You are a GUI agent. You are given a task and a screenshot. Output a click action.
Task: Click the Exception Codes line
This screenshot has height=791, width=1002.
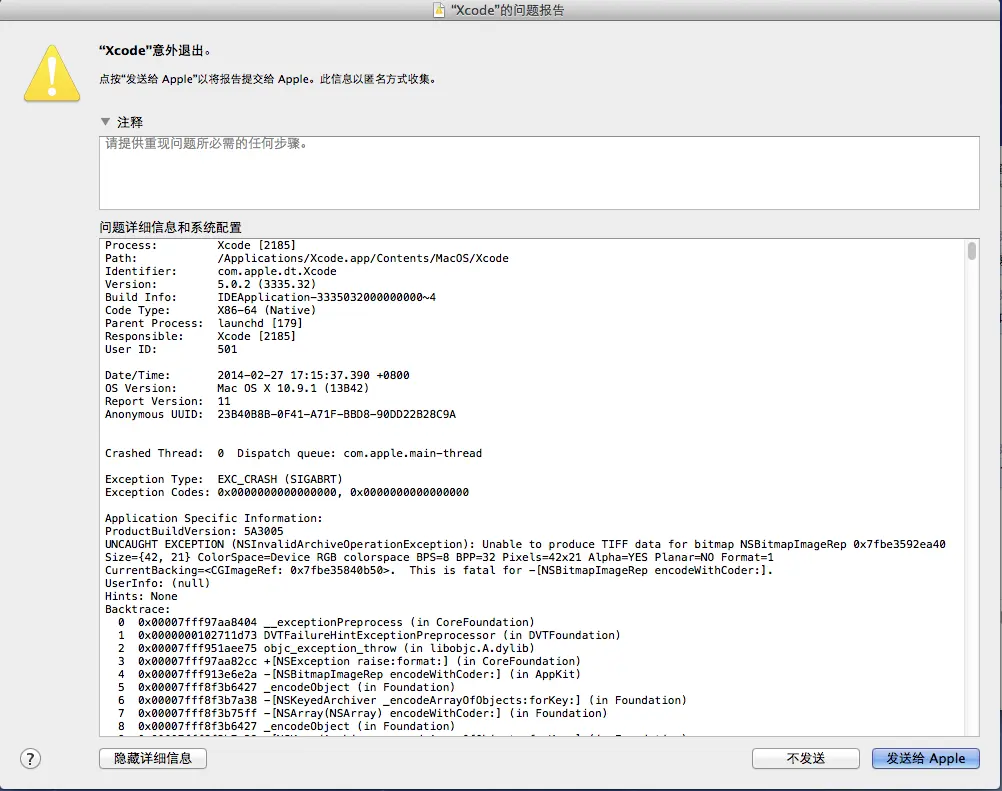coord(287,492)
